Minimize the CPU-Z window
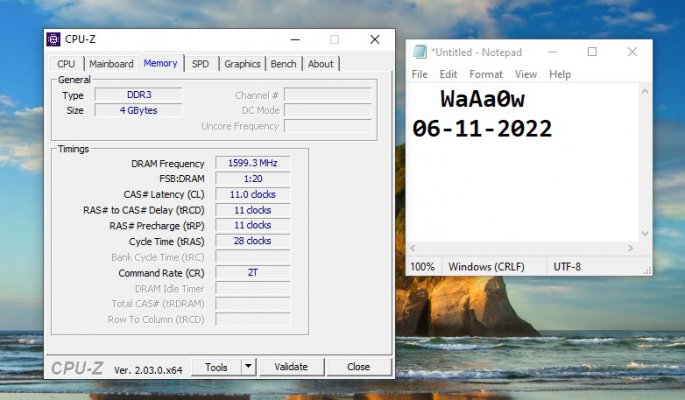685x400 pixels. pyautogui.click(x=295, y=40)
